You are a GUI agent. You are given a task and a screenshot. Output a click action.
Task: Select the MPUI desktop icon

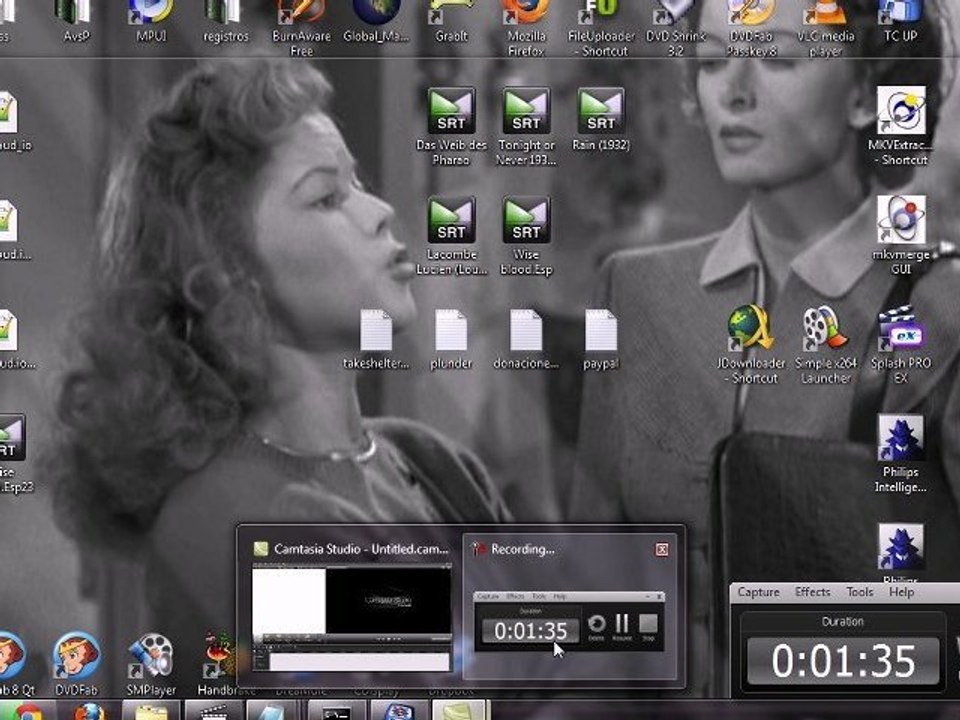point(151,20)
